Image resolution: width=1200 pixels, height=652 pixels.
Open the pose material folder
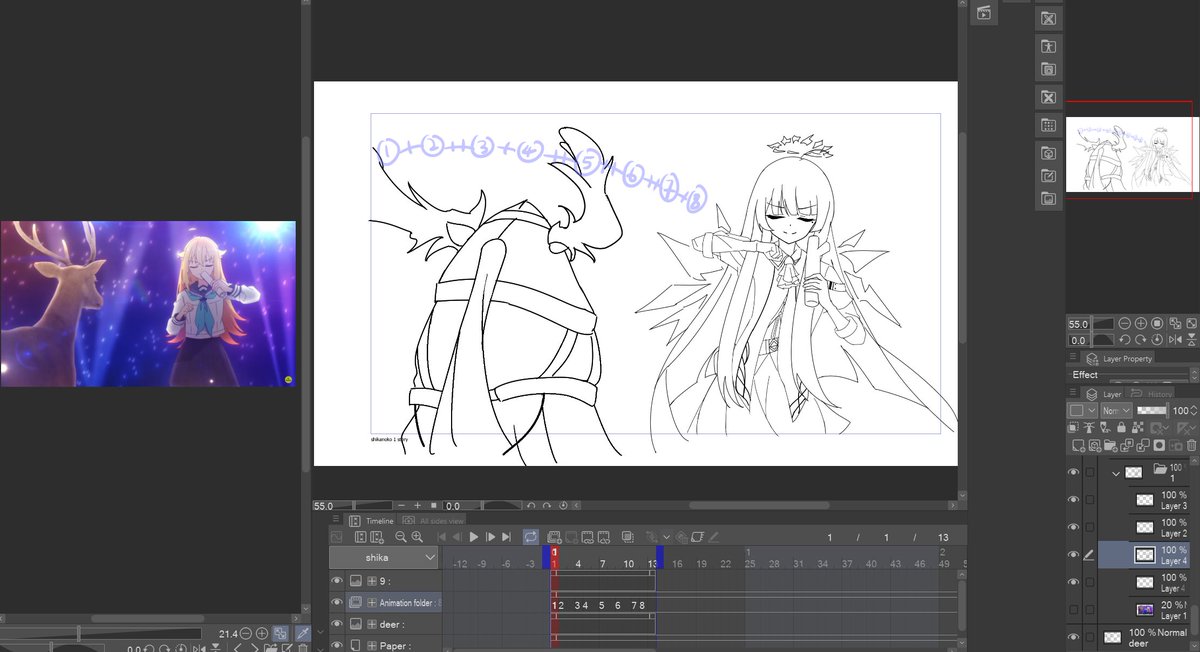point(1048,45)
